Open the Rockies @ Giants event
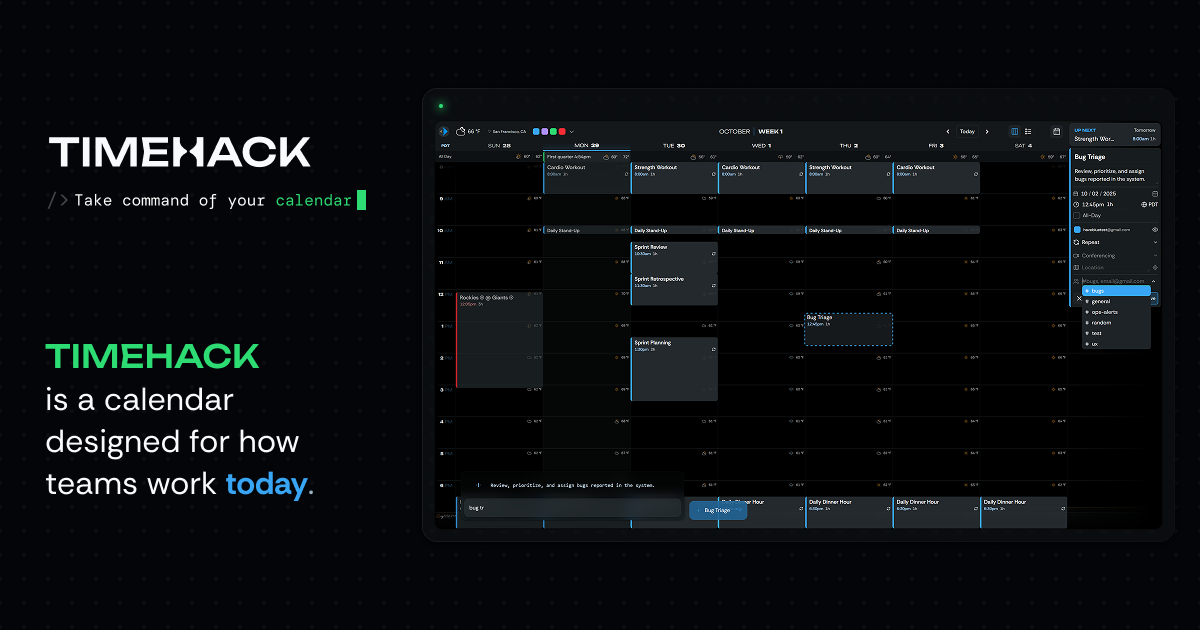Image resolution: width=1200 pixels, height=630 pixels. (x=500, y=340)
